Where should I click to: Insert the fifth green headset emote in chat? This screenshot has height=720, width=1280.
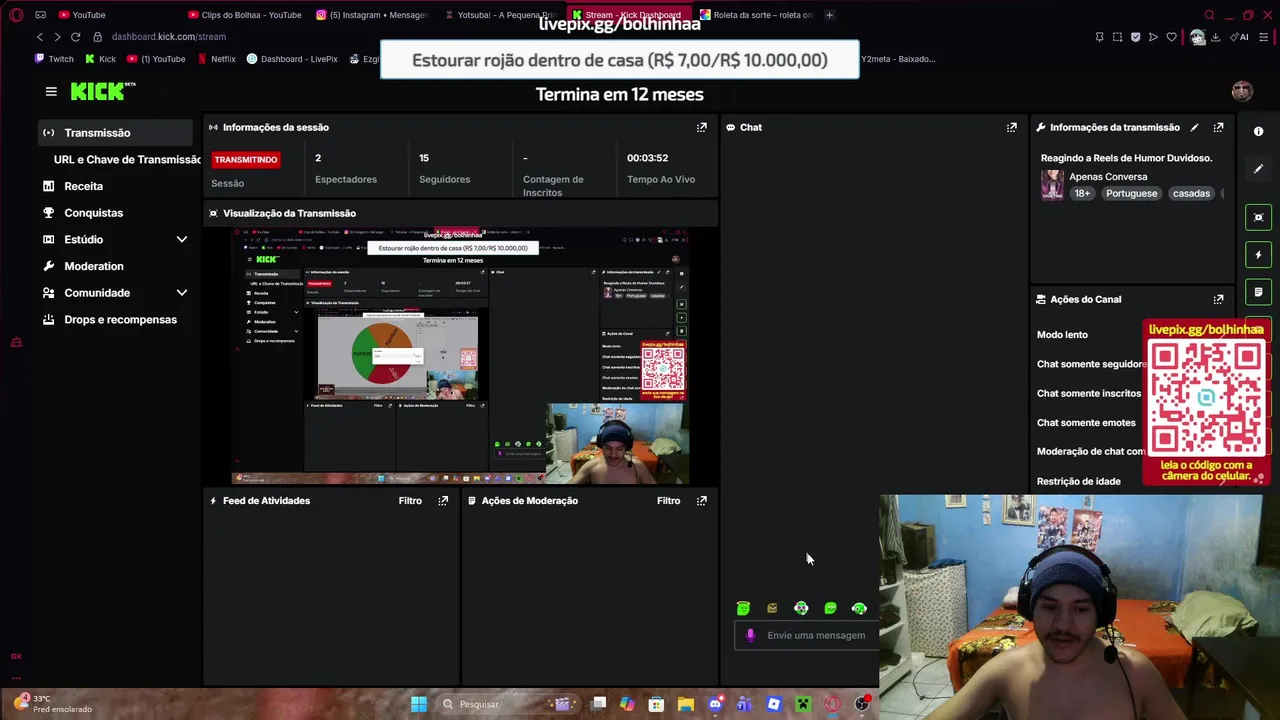click(859, 608)
